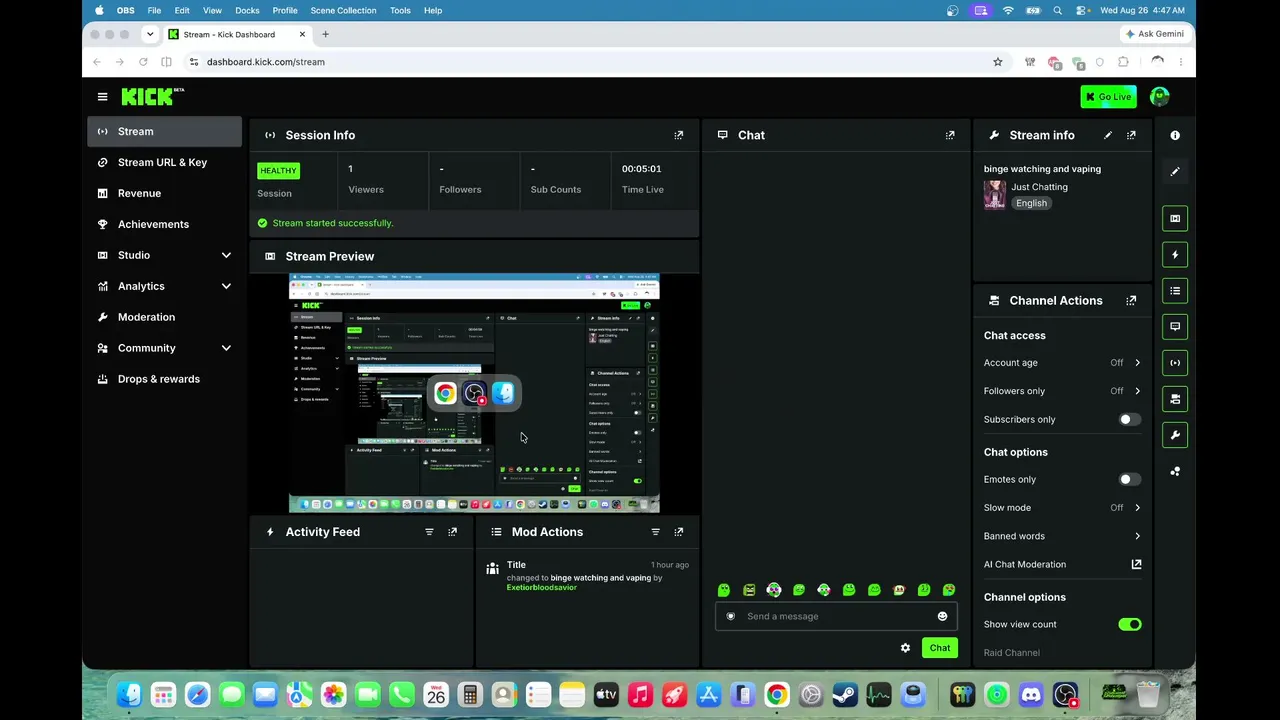Pop out the Mod Actions panel
The width and height of the screenshot is (1280, 720).
click(x=679, y=532)
